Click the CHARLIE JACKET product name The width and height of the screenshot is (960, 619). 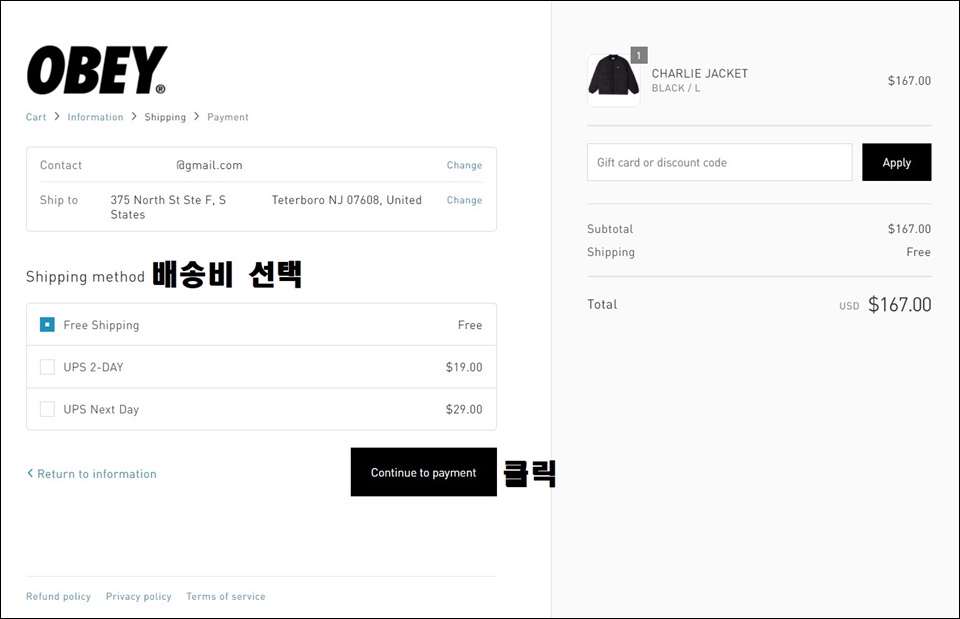(700, 73)
